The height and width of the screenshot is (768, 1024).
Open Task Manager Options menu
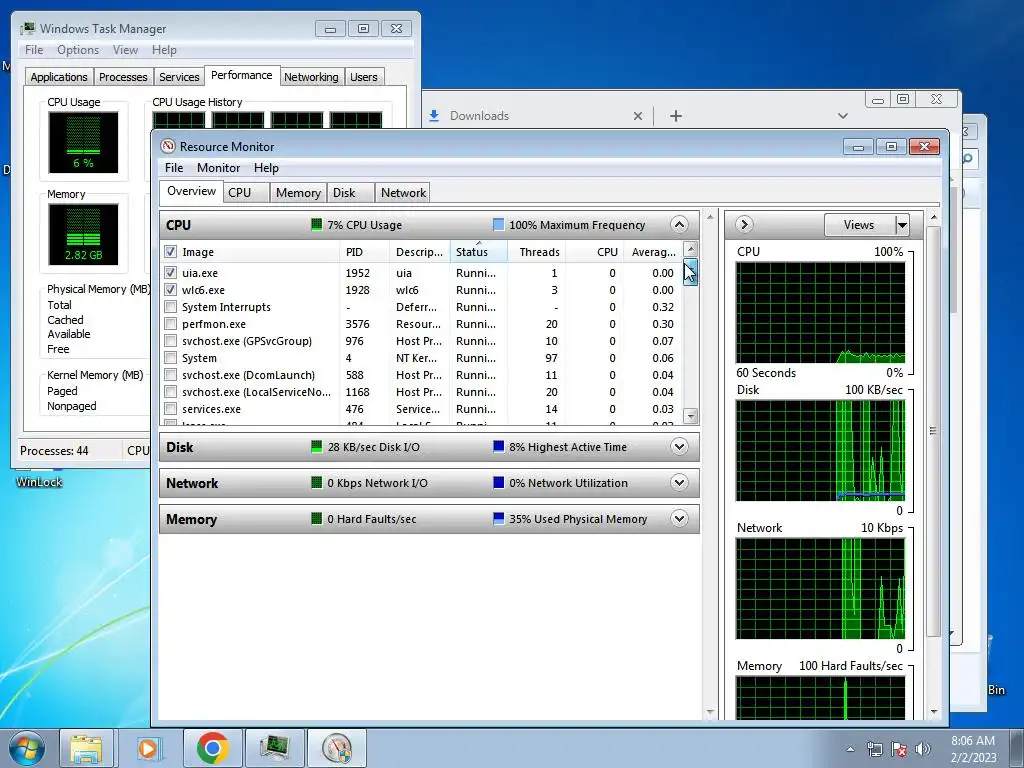pos(78,50)
